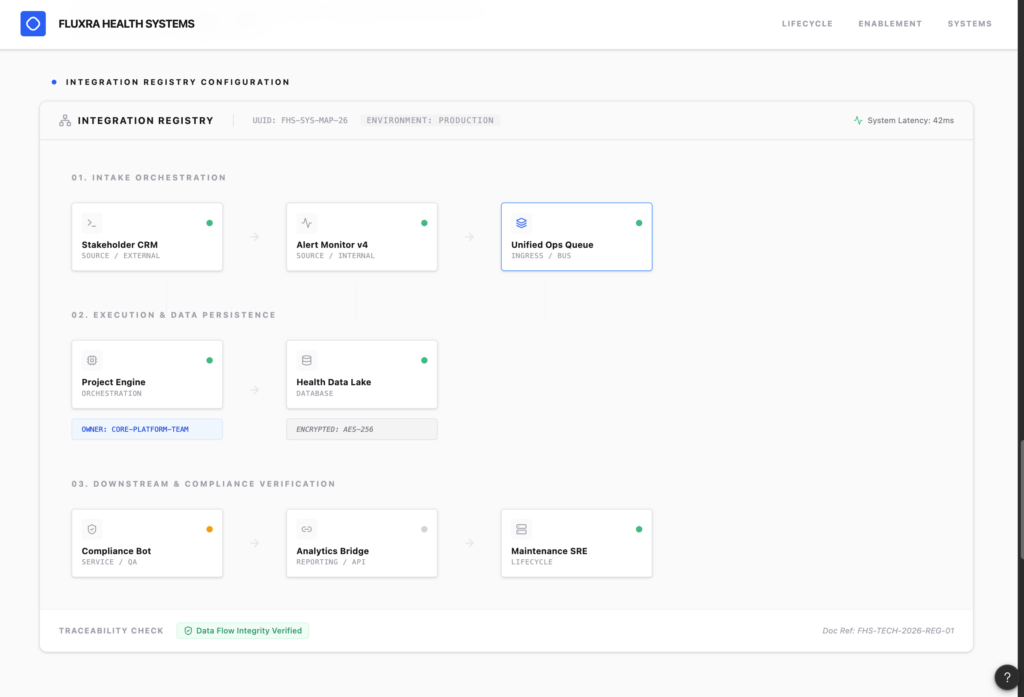Open the help question mark button
This screenshot has width=1024, height=697.
tap(1006, 677)
